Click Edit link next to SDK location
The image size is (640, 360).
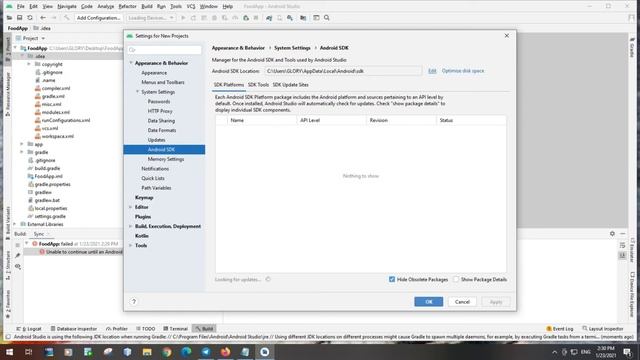[432, 71]
